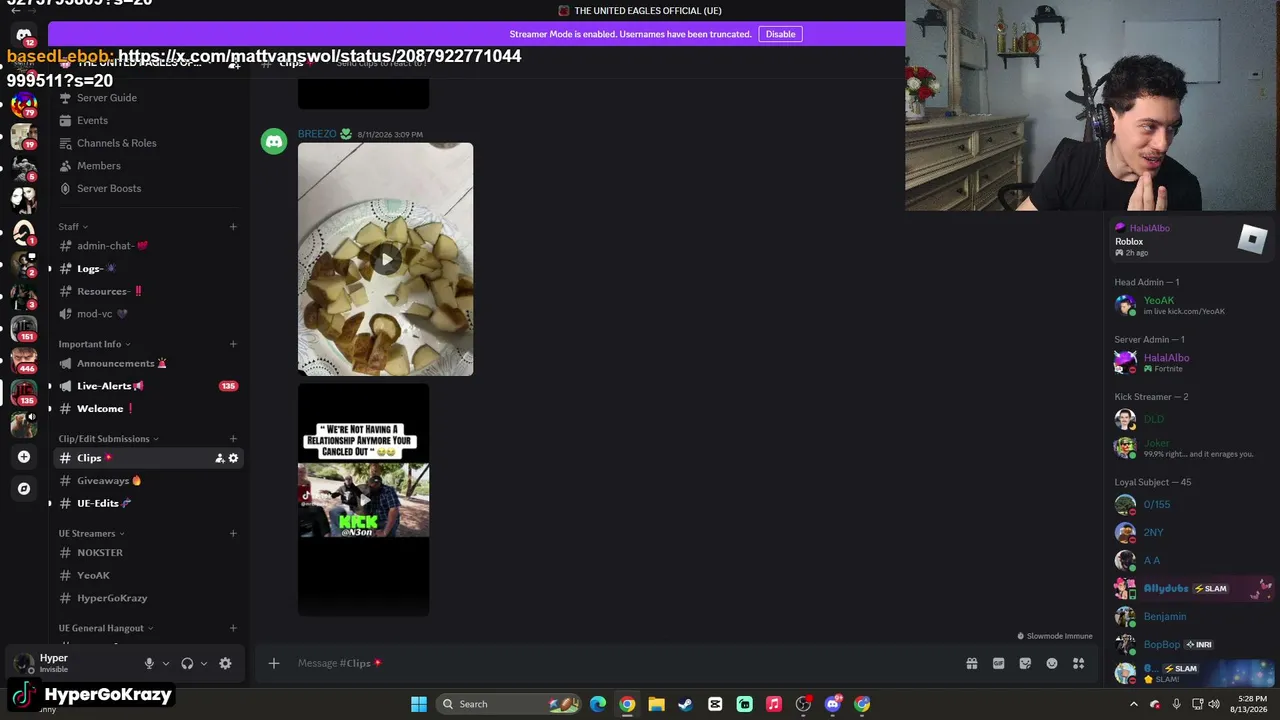Viewport: 1280px width, 720px height.
Task: Create channel in UE Streamers category
Action: click(x=233, y=533)
